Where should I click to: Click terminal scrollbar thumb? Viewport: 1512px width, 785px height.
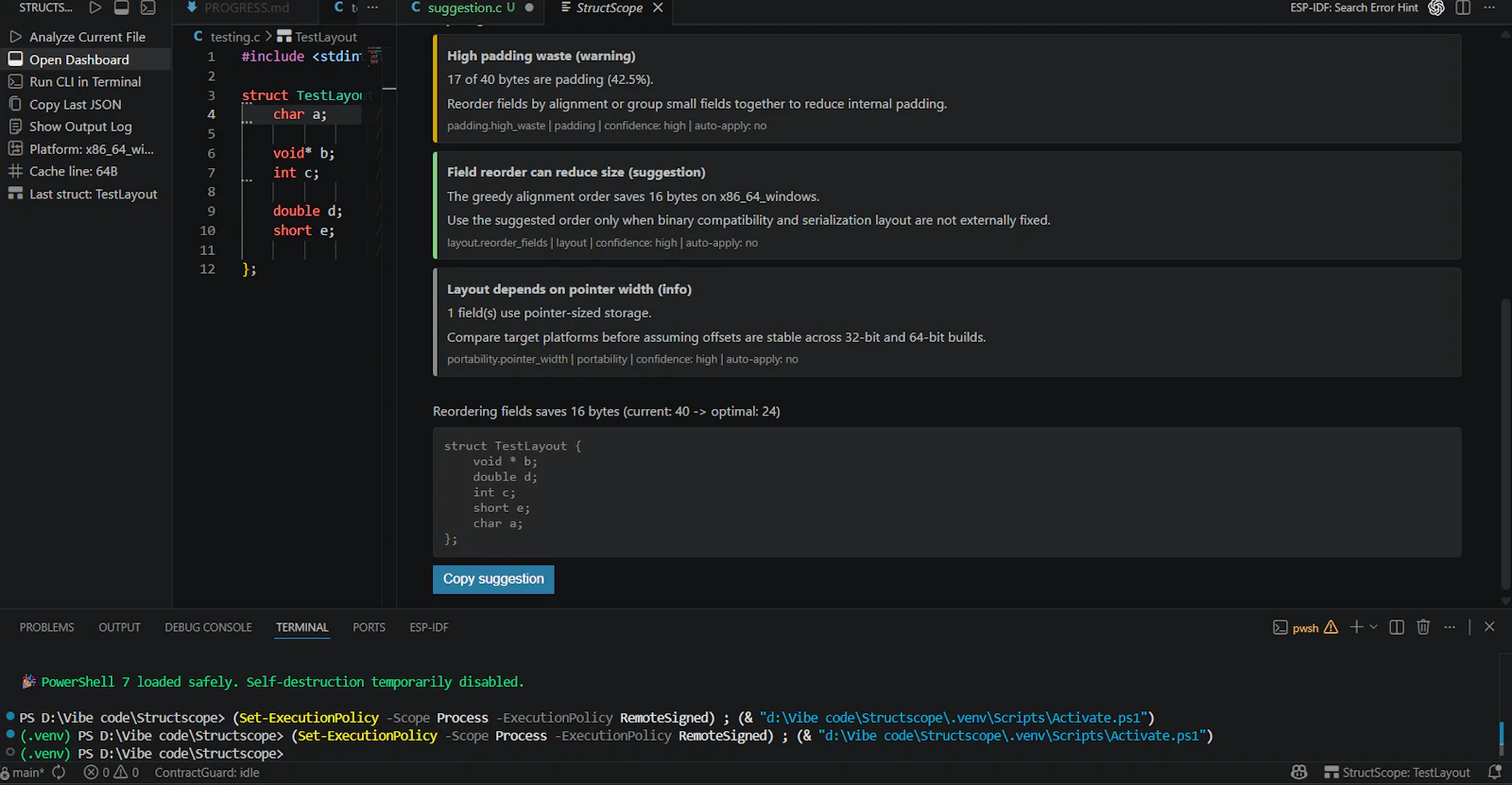coord(1502,738)
